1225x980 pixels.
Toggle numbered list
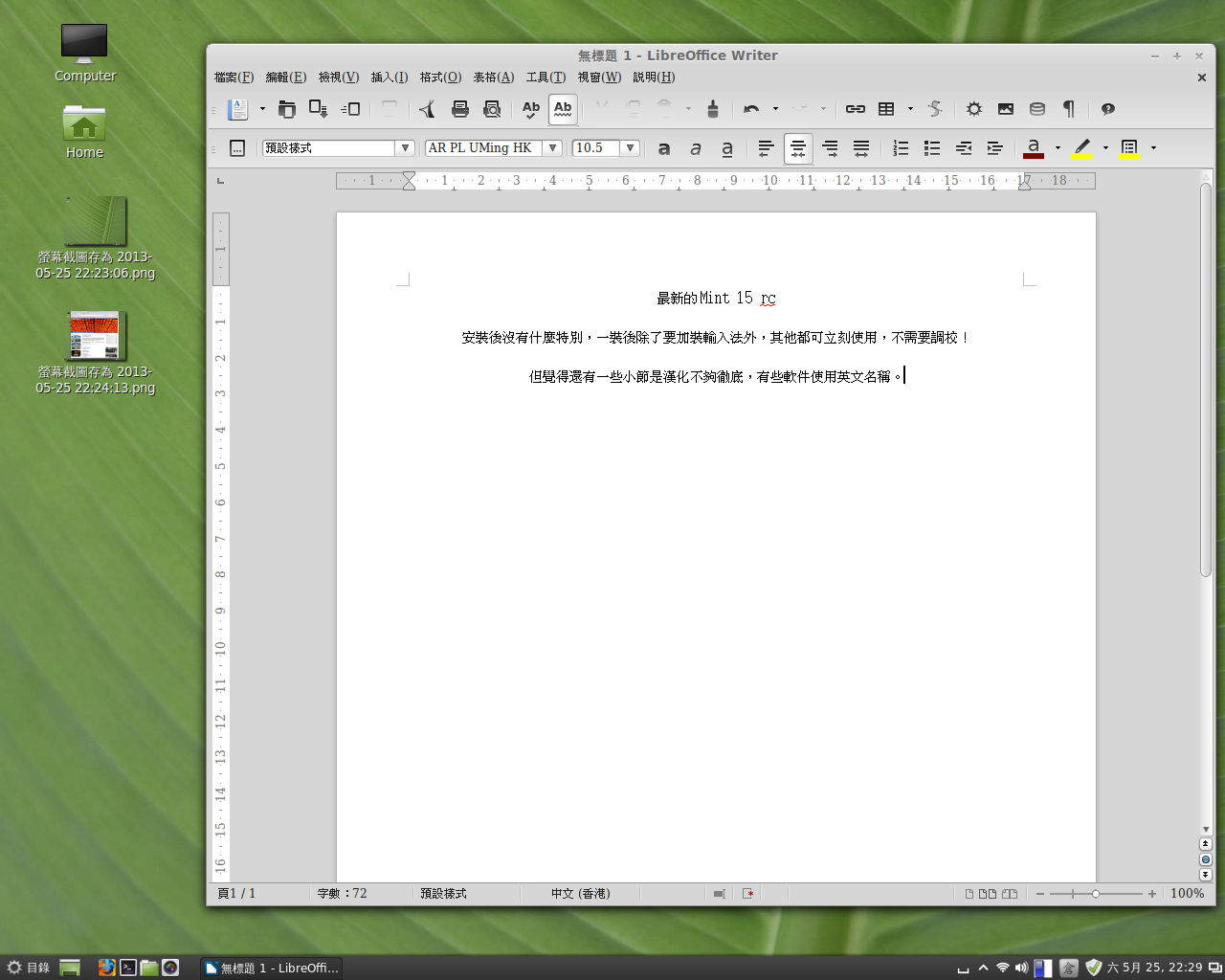pyautogui.click(x=900, y=148)
